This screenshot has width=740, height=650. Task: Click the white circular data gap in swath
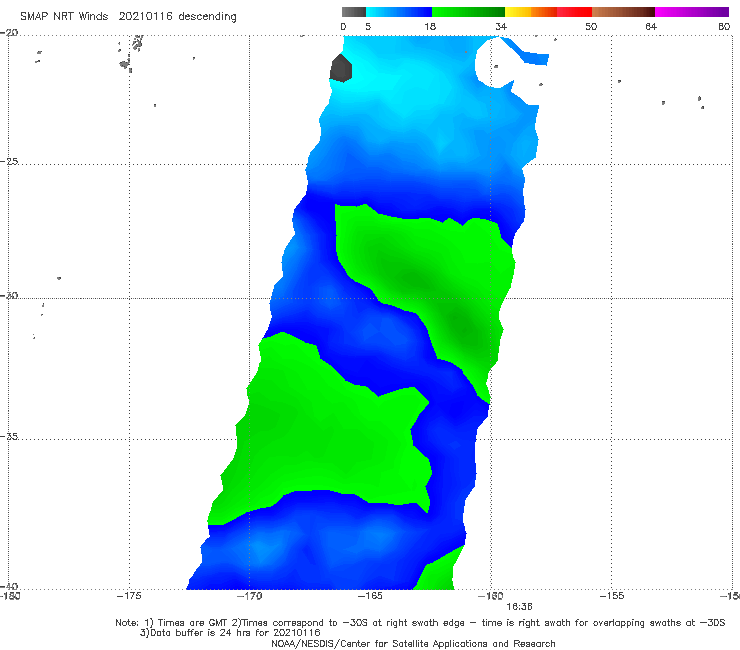click(x=493, y=64)
